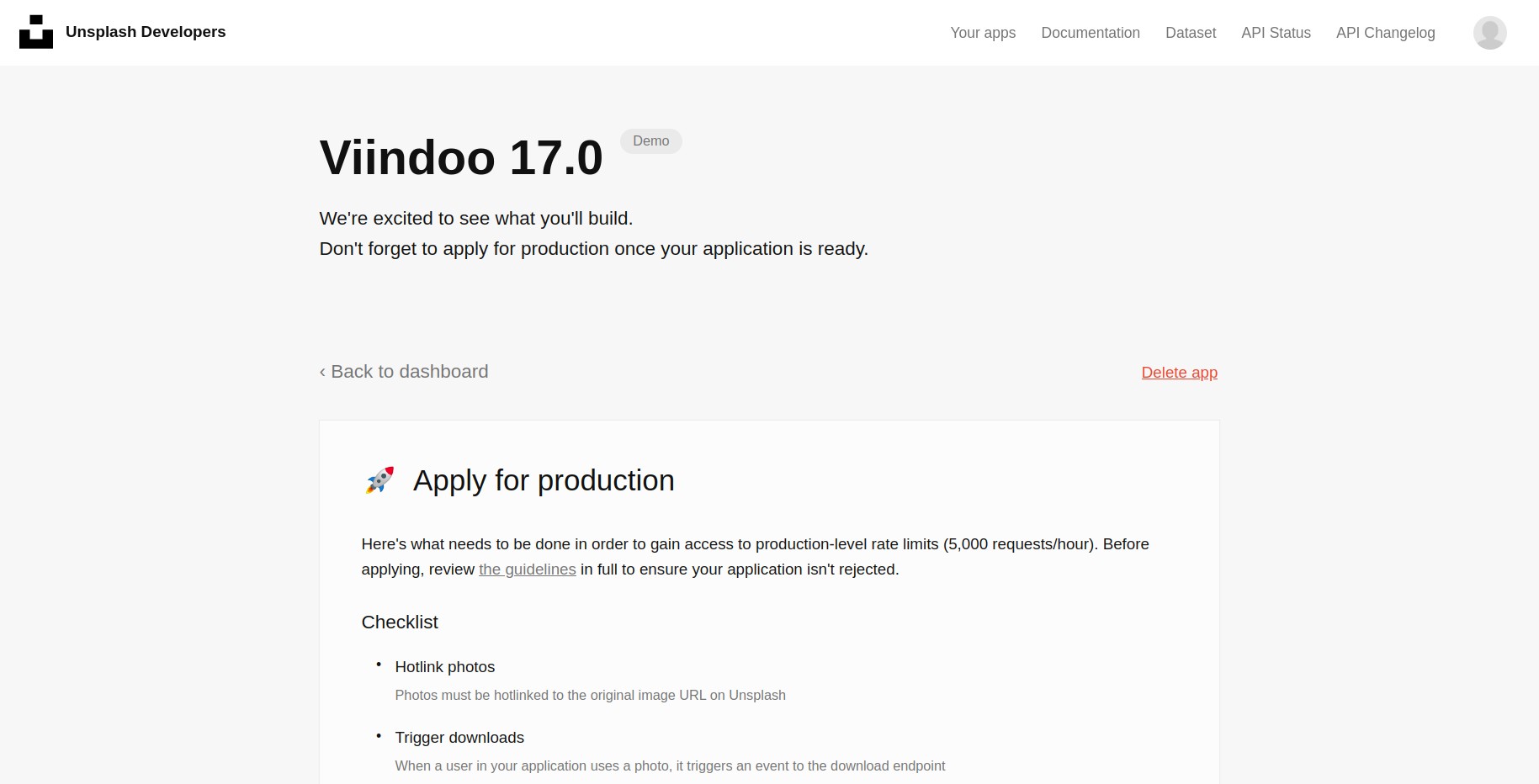View the API Changelog

(1385, 33)
